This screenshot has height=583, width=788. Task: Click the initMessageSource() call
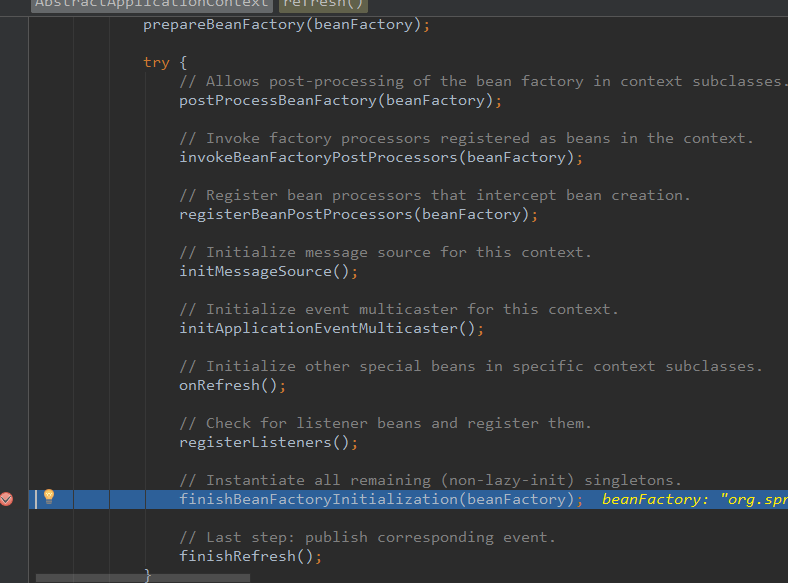(268, 271)
